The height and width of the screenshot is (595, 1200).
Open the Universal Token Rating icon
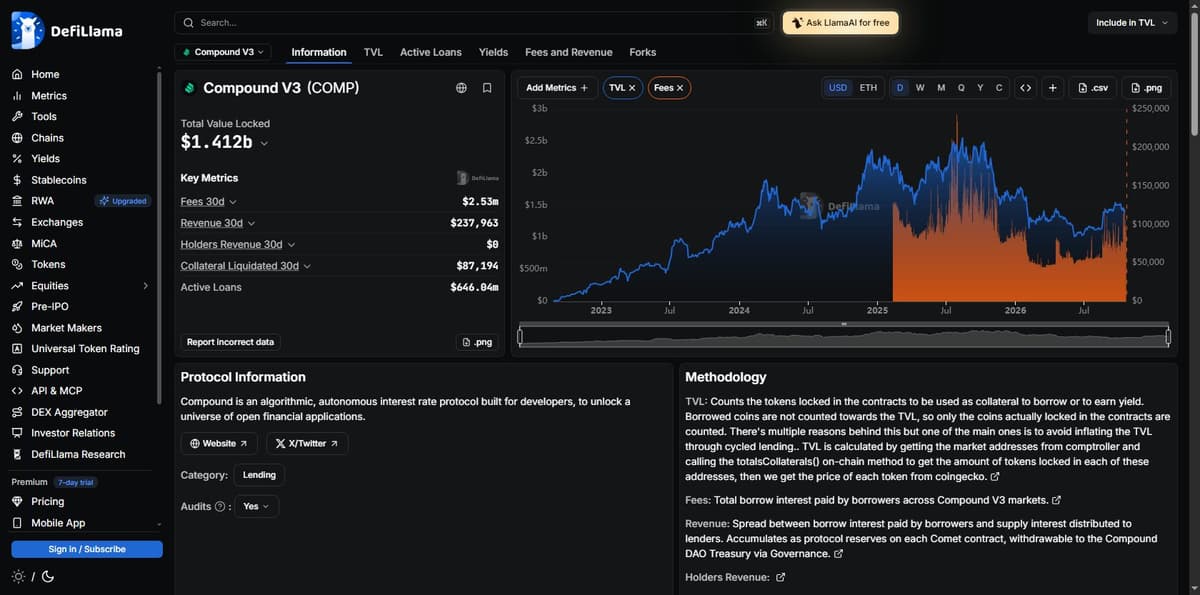pyautogui.click(x=17, y=349)
